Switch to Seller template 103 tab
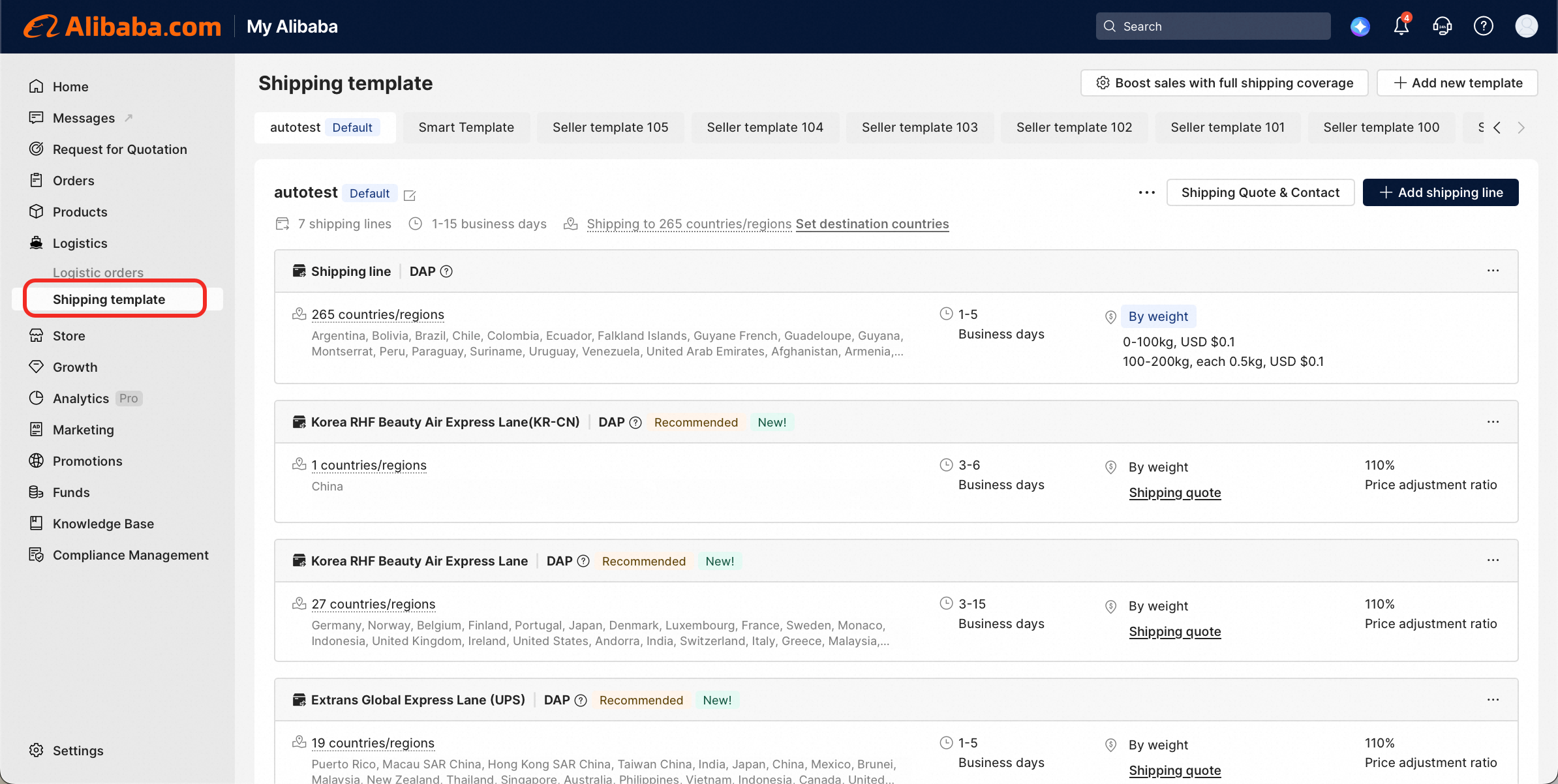Screen dimensions: 1558x784 tap(920, 127)
